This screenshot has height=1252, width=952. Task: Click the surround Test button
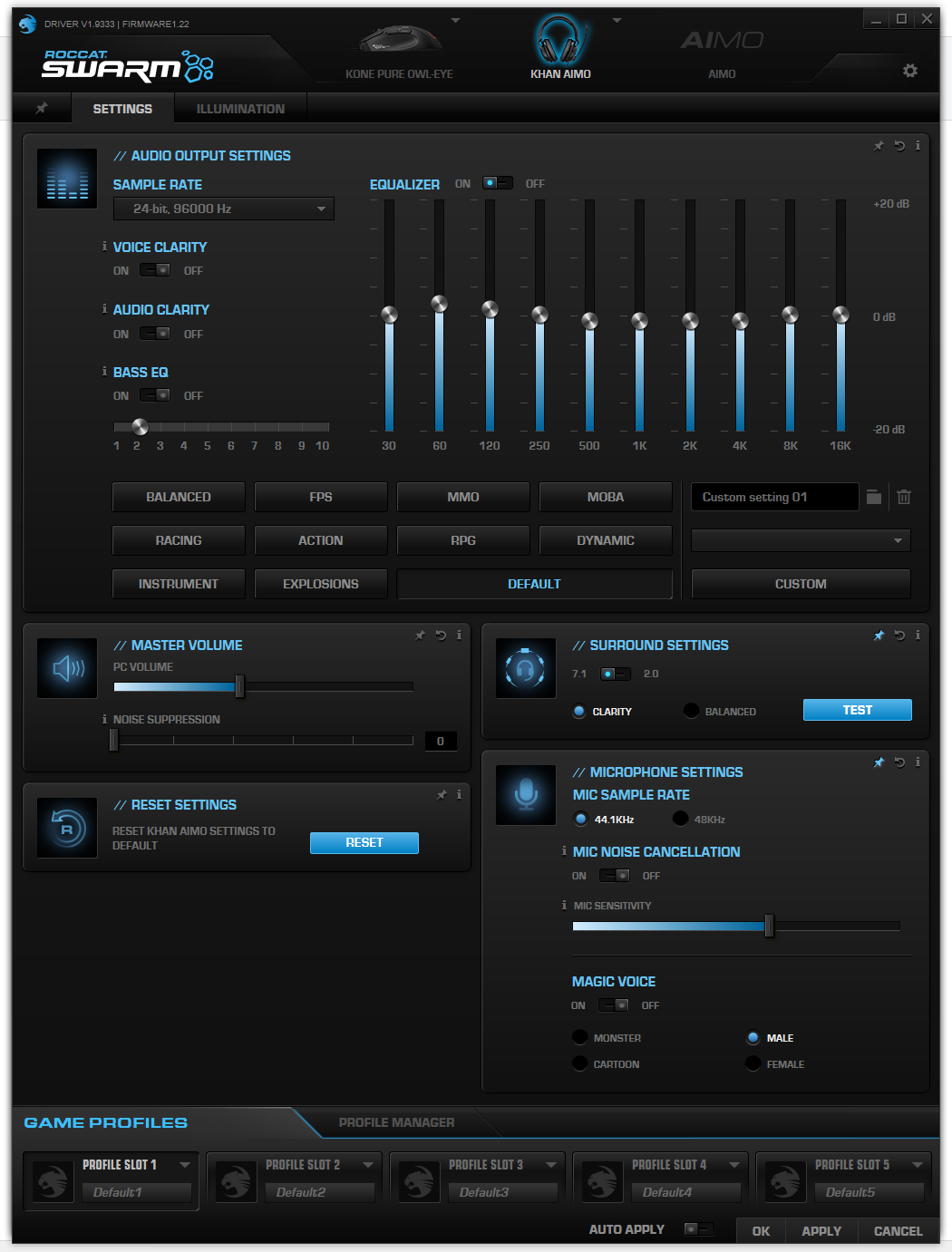[x=858, y=710]
